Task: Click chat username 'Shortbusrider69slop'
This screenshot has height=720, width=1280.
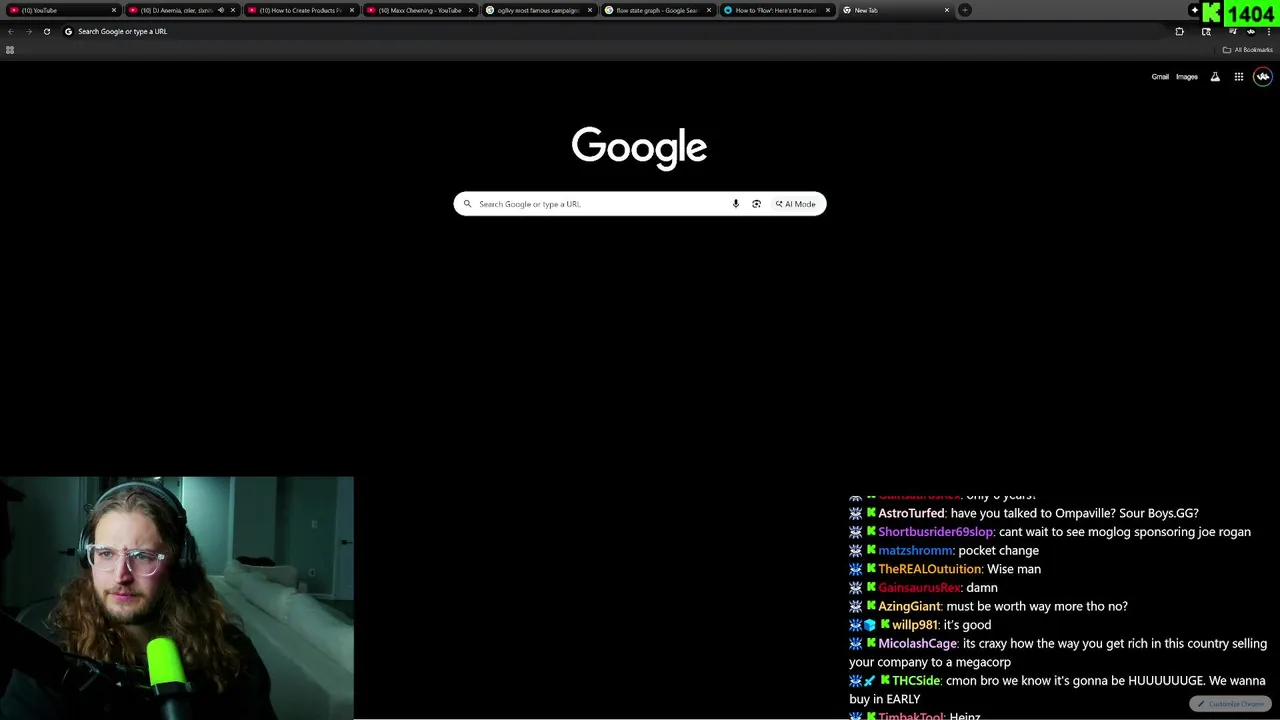Action: [x=936, y=532]
